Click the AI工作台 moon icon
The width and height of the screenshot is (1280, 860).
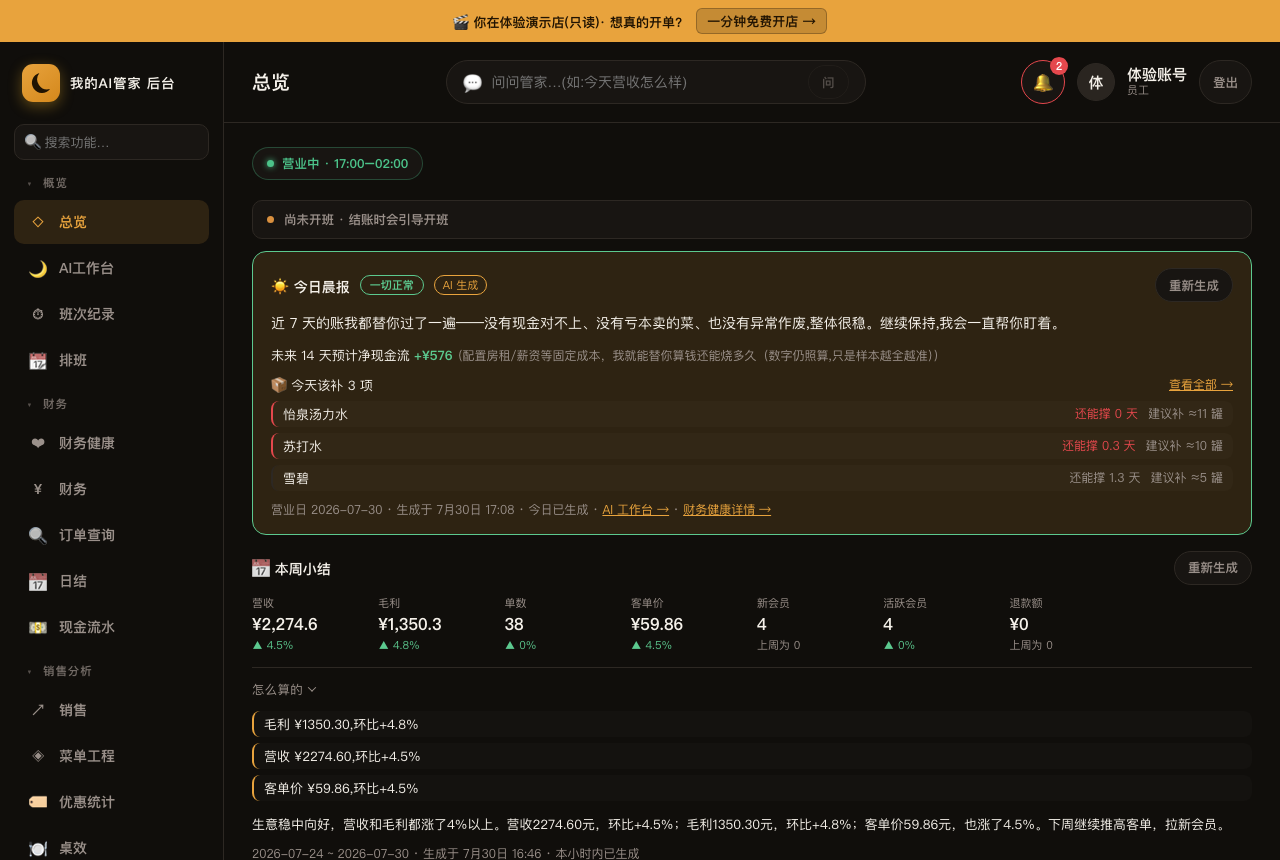tap(38, 268)
